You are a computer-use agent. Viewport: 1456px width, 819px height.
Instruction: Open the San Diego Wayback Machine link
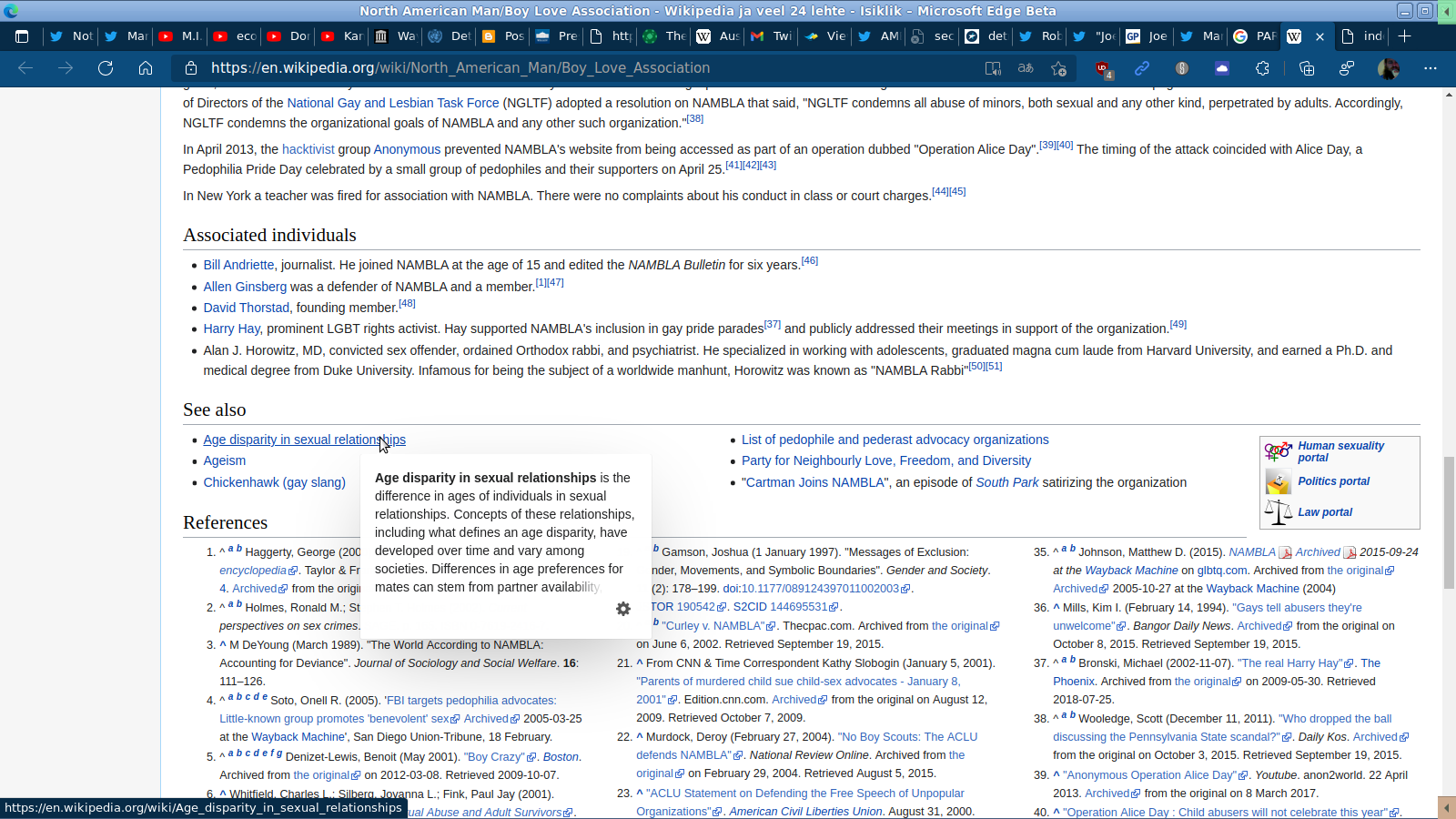tap(298, 737)
